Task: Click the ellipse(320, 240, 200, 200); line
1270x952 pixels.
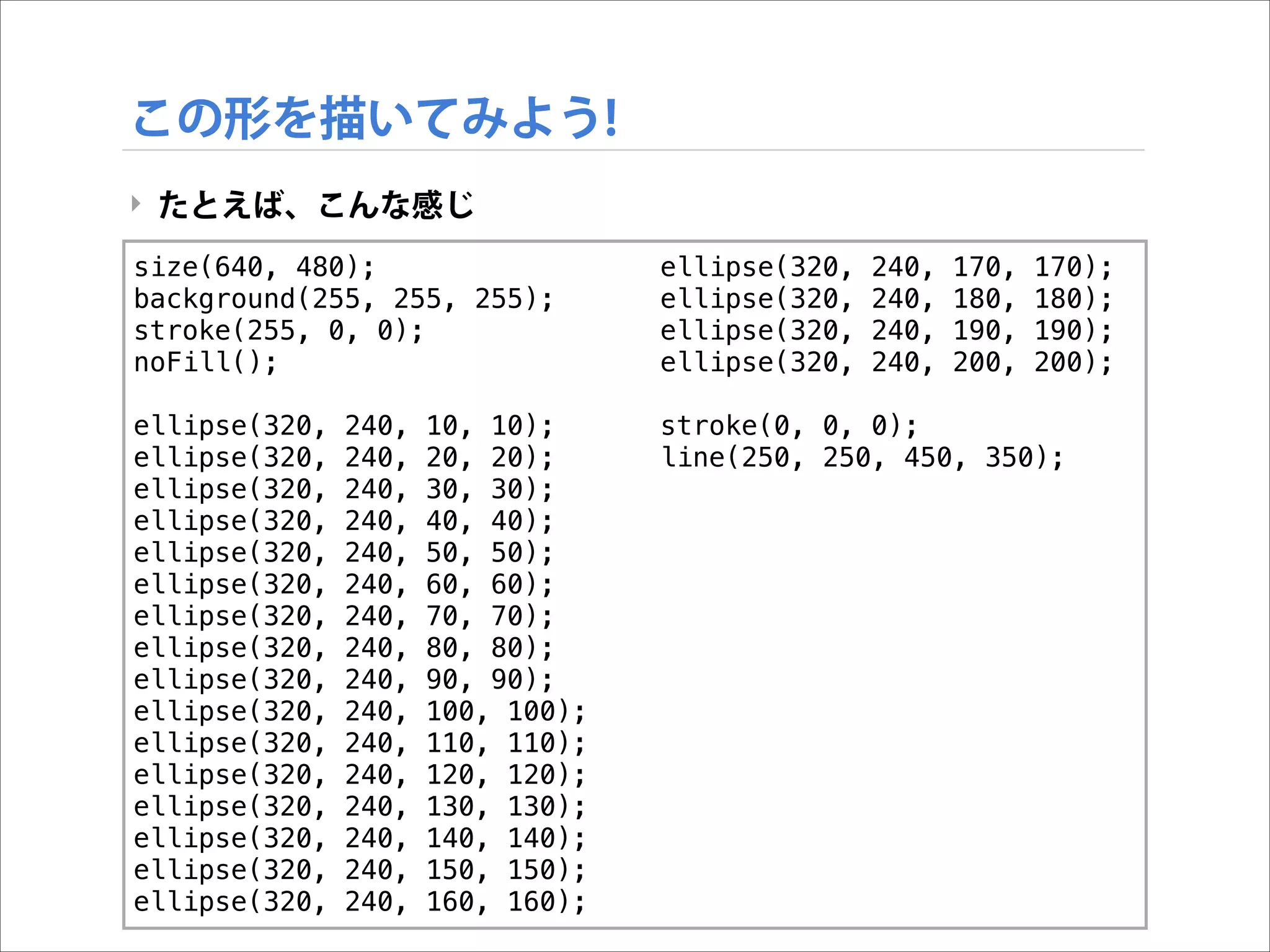Action: point(886,363)
